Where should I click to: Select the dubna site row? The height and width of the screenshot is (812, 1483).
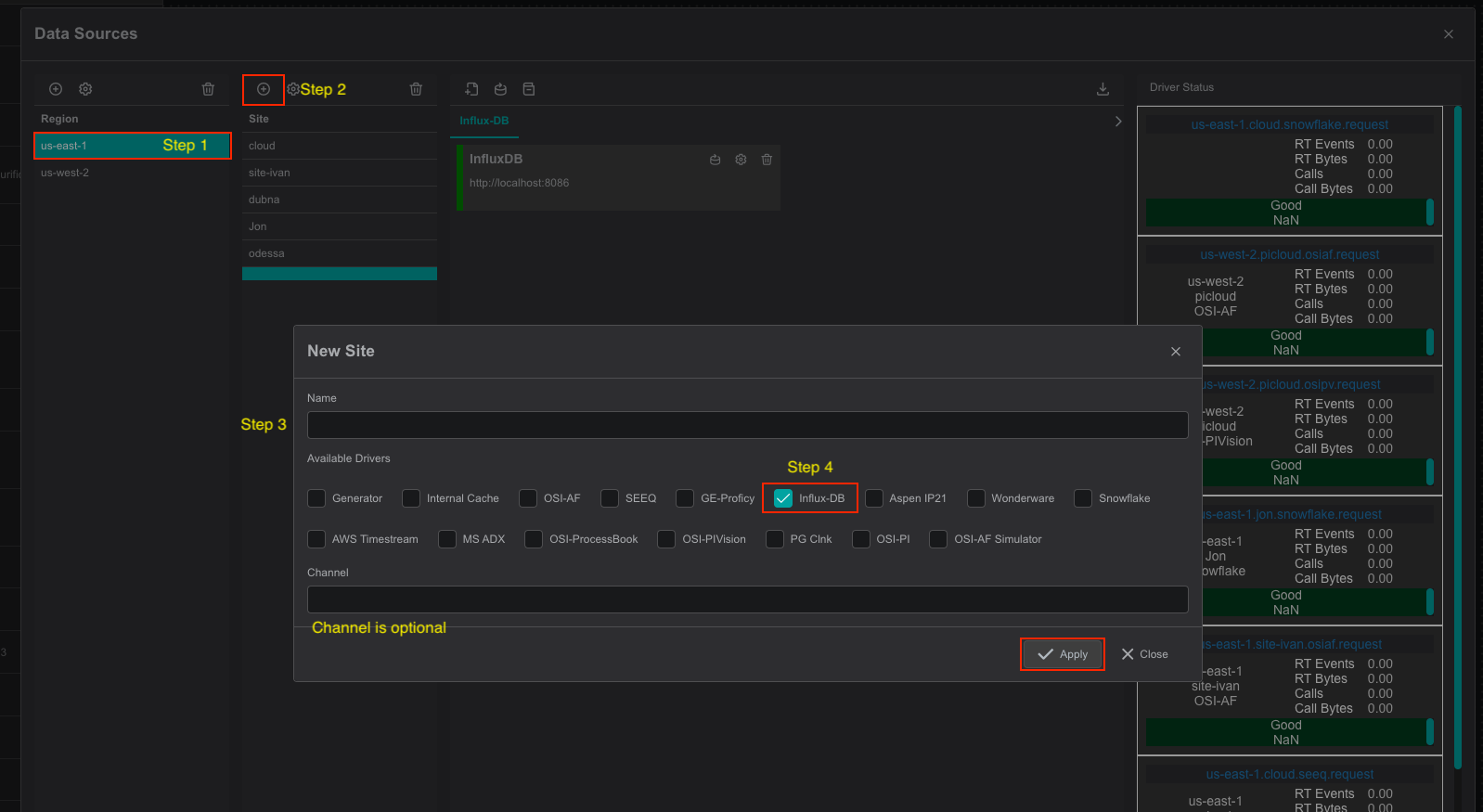340,200
